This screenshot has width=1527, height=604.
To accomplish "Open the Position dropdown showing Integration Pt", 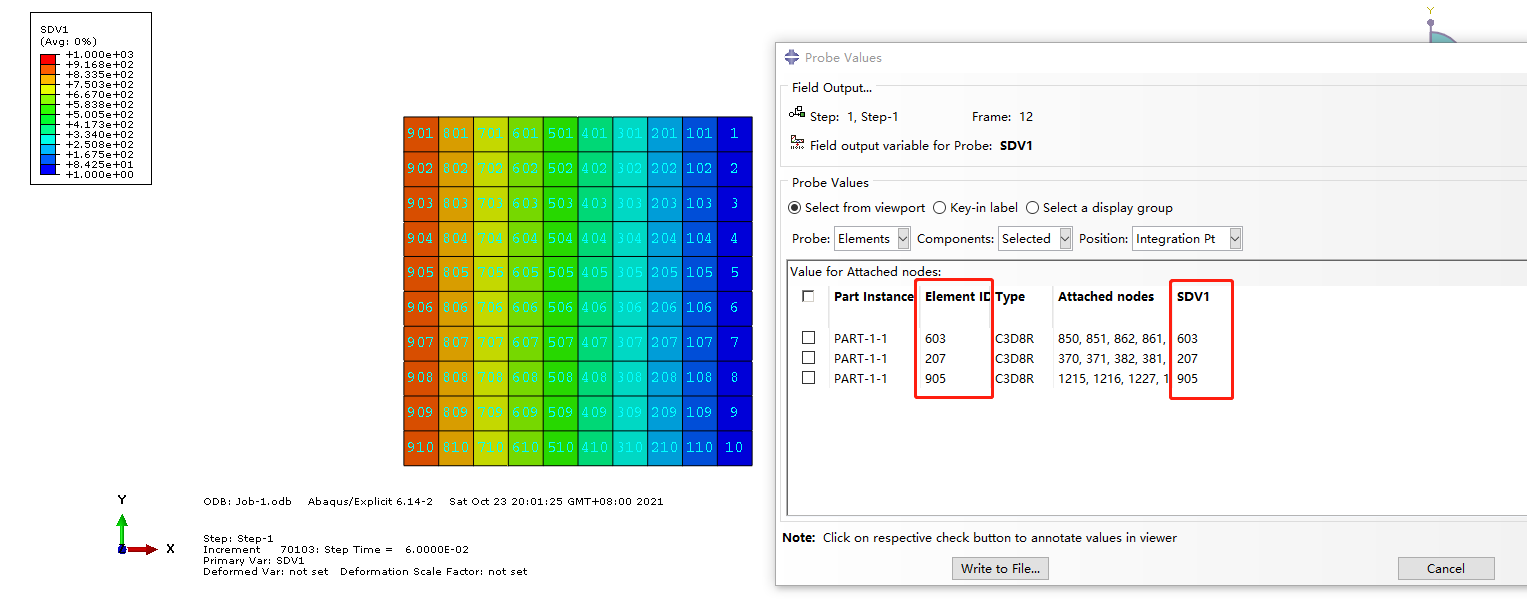I will 1187,238.
